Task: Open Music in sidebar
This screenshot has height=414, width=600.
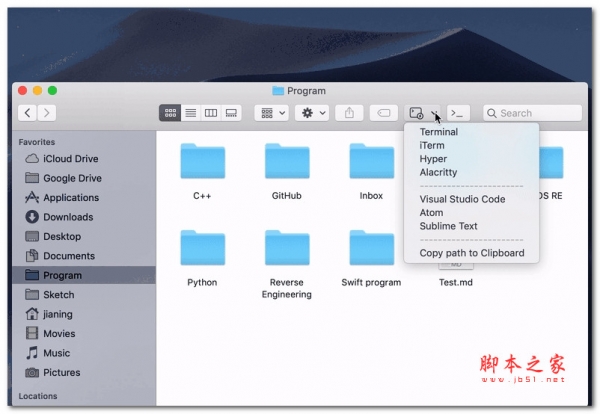Action: [84, 353]
